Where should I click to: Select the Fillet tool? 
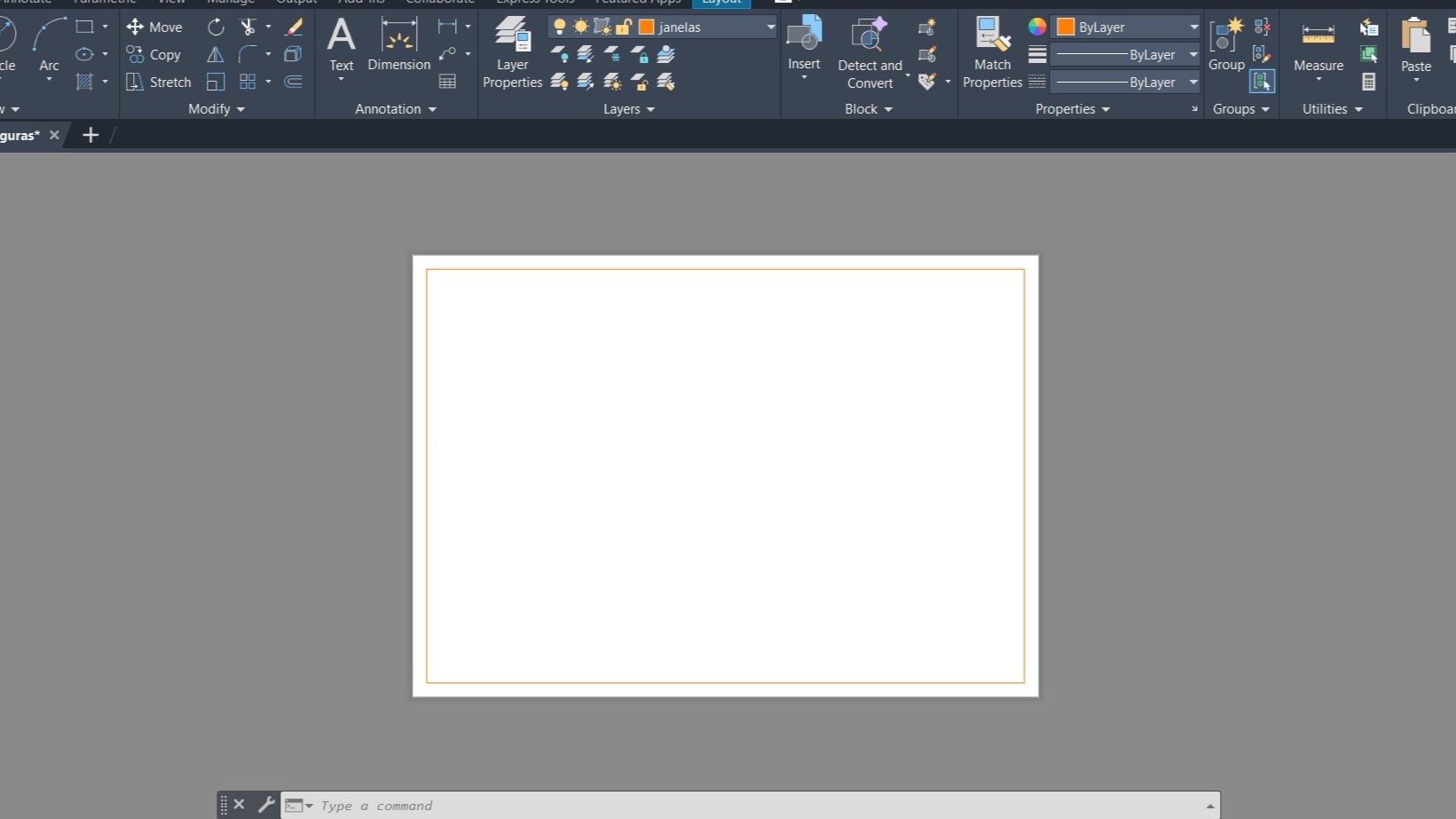[x=248, y=54]
